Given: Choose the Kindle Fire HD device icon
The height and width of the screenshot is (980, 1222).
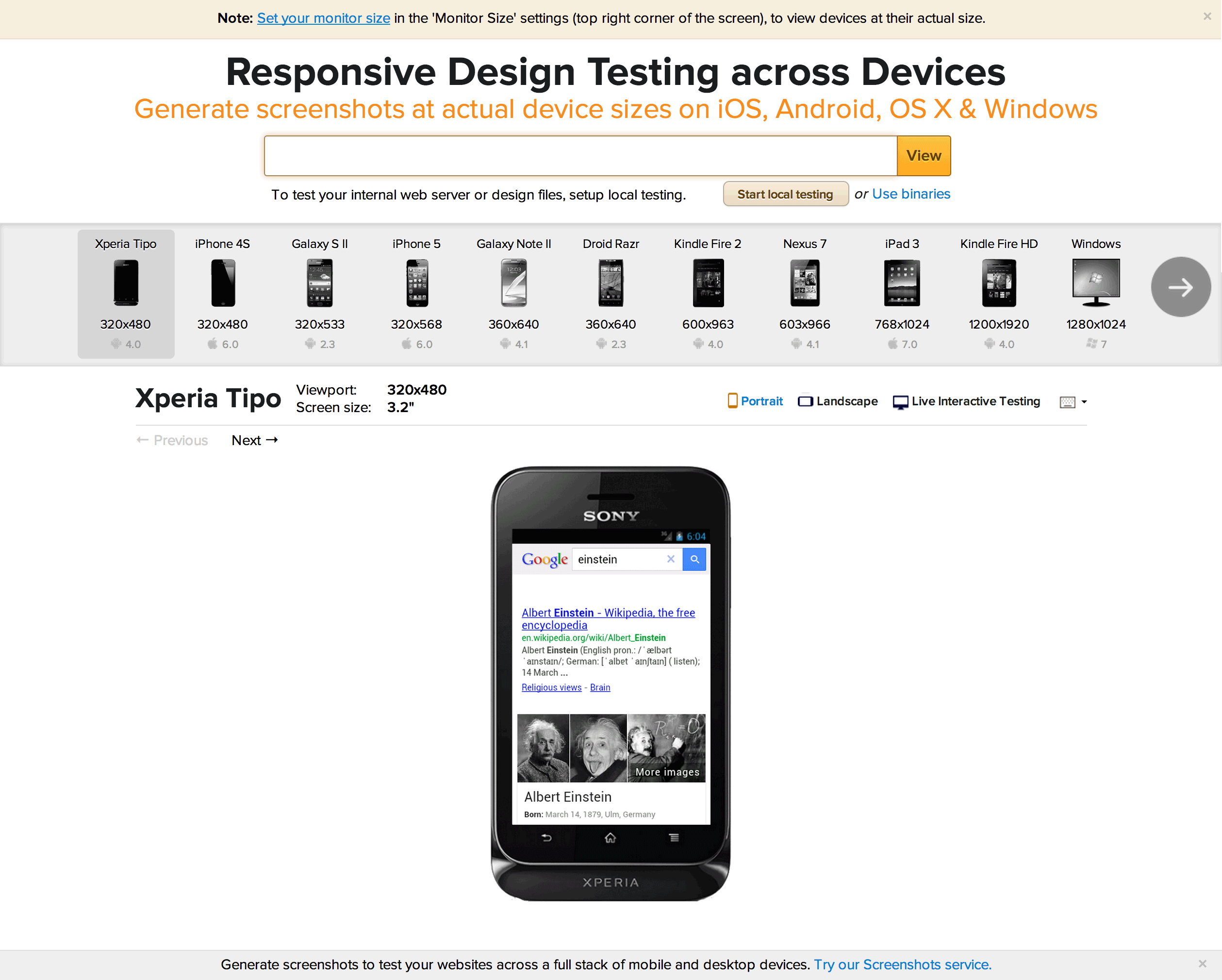Looking at the screenshot, I should 999,283.
